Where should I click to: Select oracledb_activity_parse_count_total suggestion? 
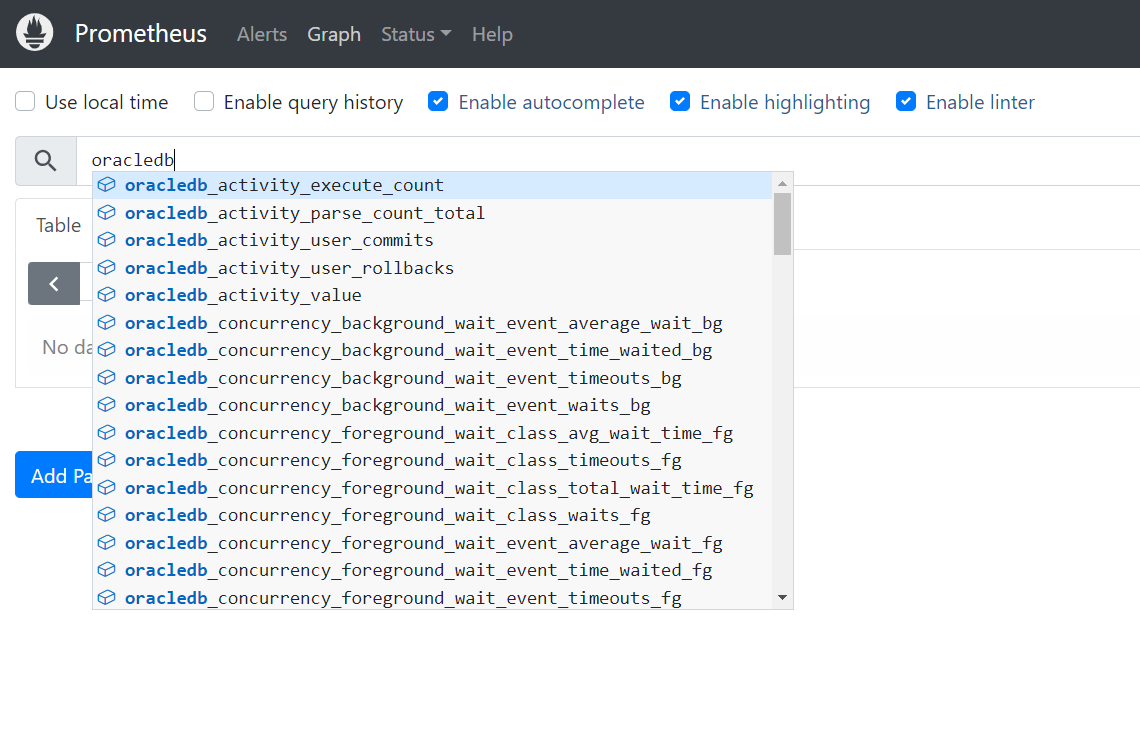point(304,213)
